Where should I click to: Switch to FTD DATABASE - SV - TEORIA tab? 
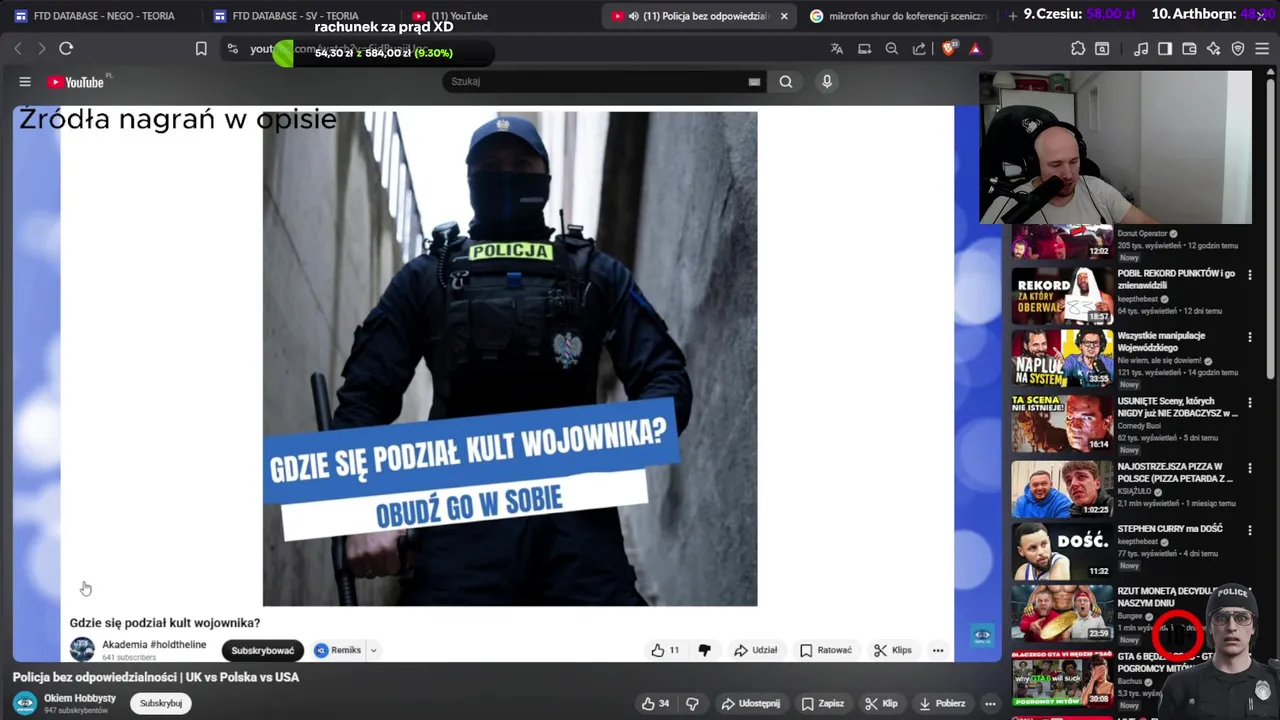pyautogui.click(x=296, y=16)
